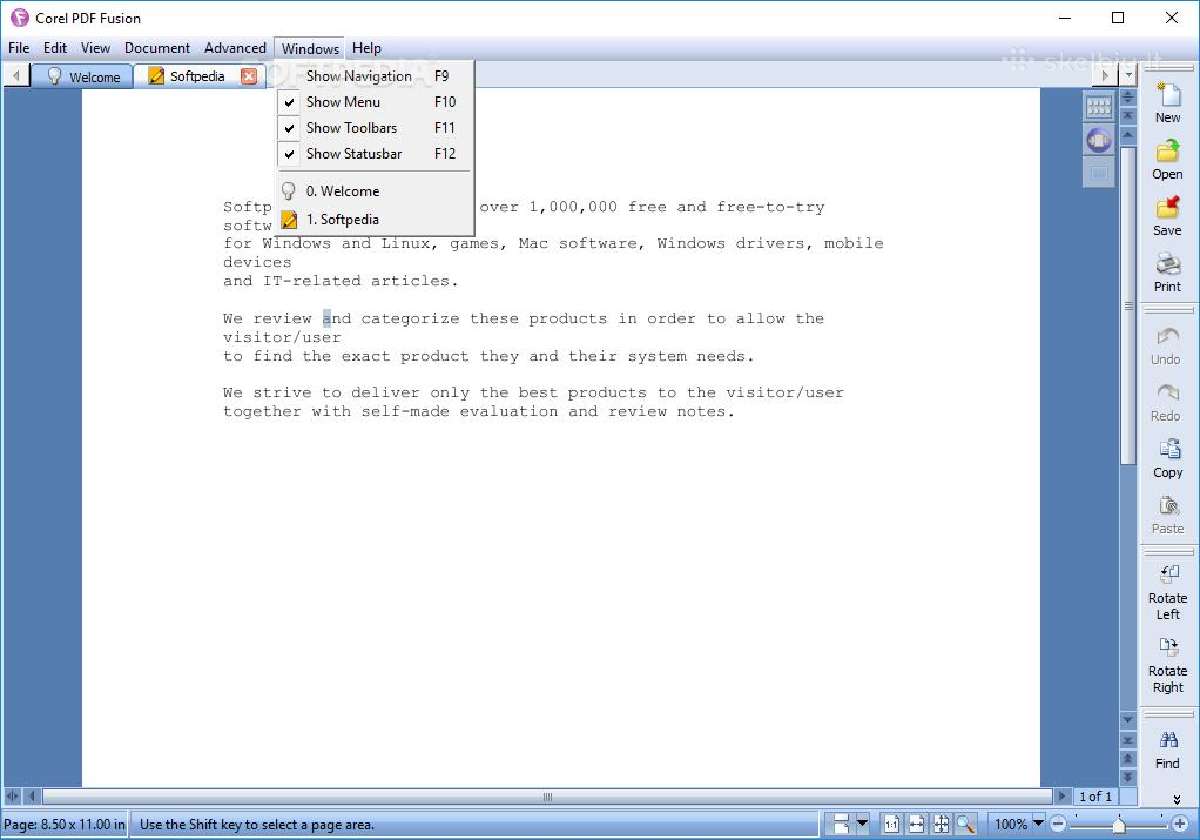
Task: Click the horizontal scrollbar left arrow
Action: coord(32,797)
